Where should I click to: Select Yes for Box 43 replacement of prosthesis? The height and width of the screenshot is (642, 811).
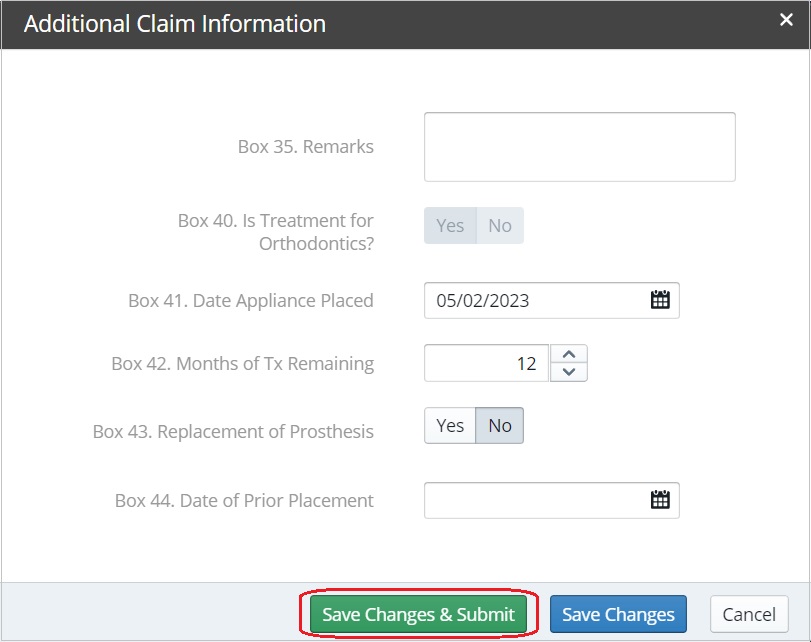click(449, 425)
